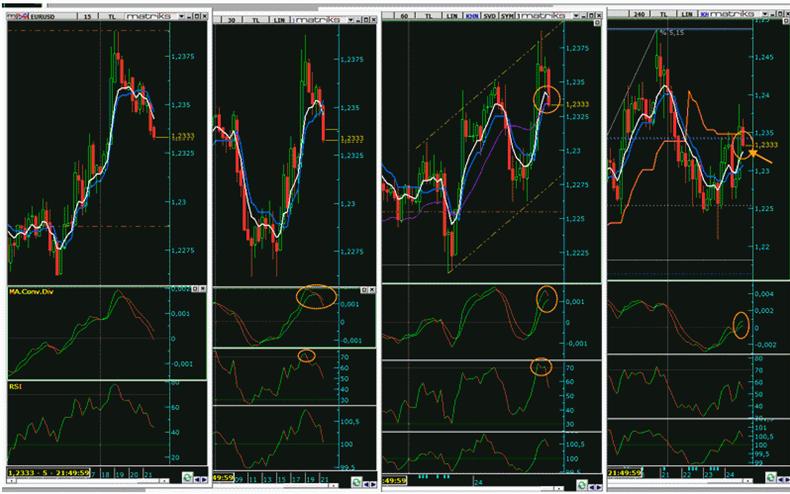Close the MACD indicator panel in the 30-minute chart
Screen dimensions: 790x494
[370, 291]
